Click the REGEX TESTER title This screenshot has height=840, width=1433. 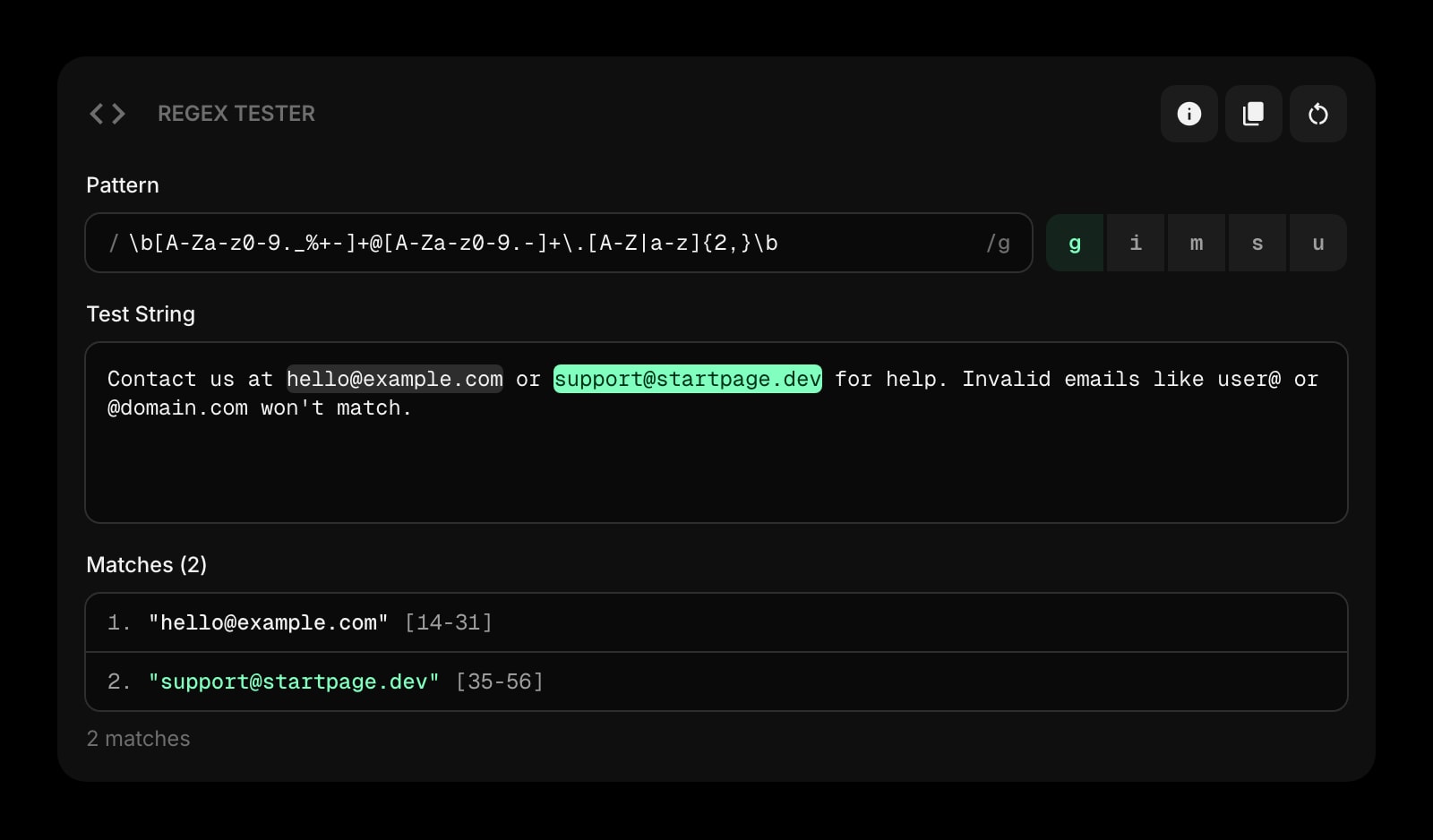click(236, 114)
